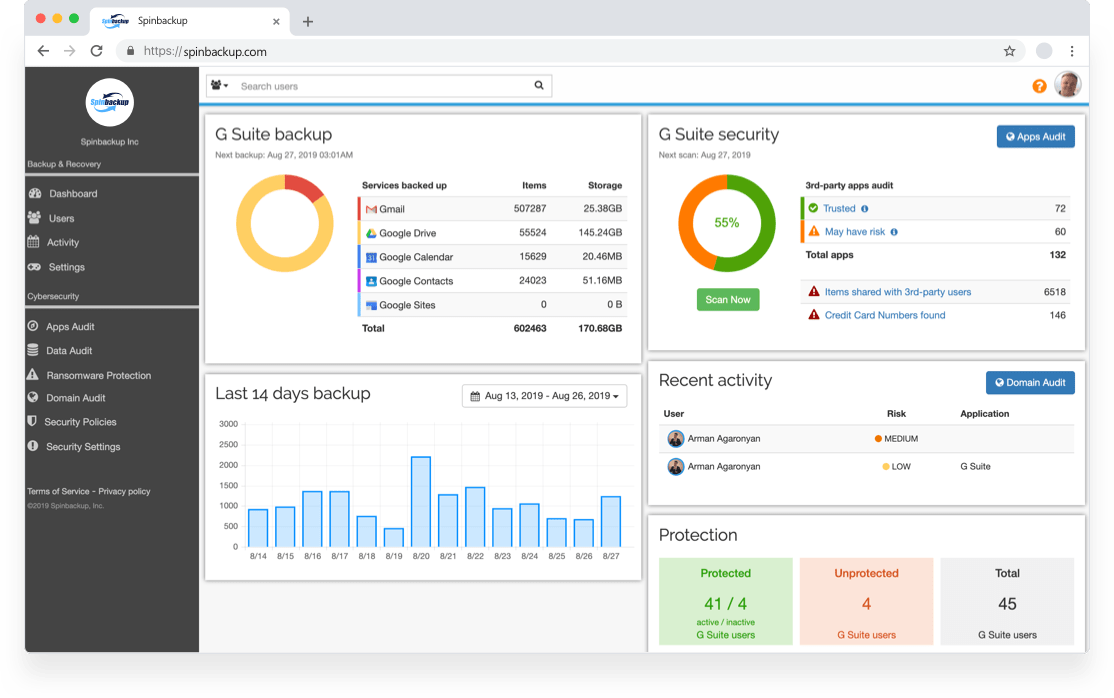
Task: Click the Google Drive service row
Action: point(491,233)
